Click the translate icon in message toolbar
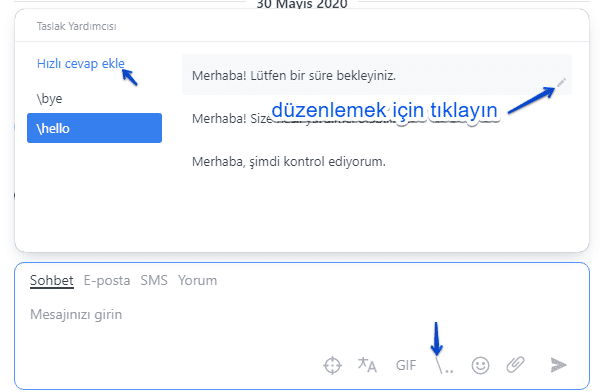The height and width of the screenshot is (392, 600). [x=367, y=365]
